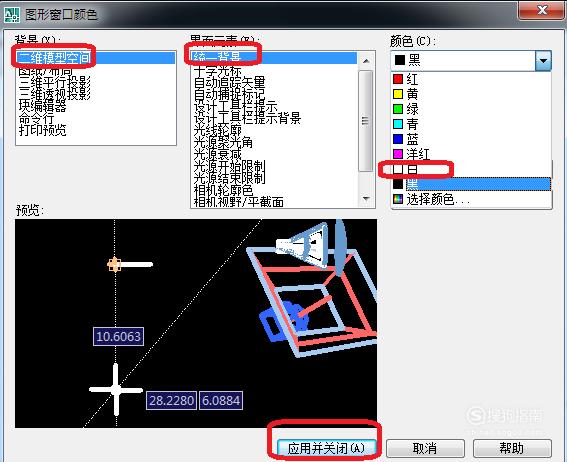Viewport: 567px width, 462px height.
Task: Select 光源开始限制 interface element
Action: tap(230, 166)
